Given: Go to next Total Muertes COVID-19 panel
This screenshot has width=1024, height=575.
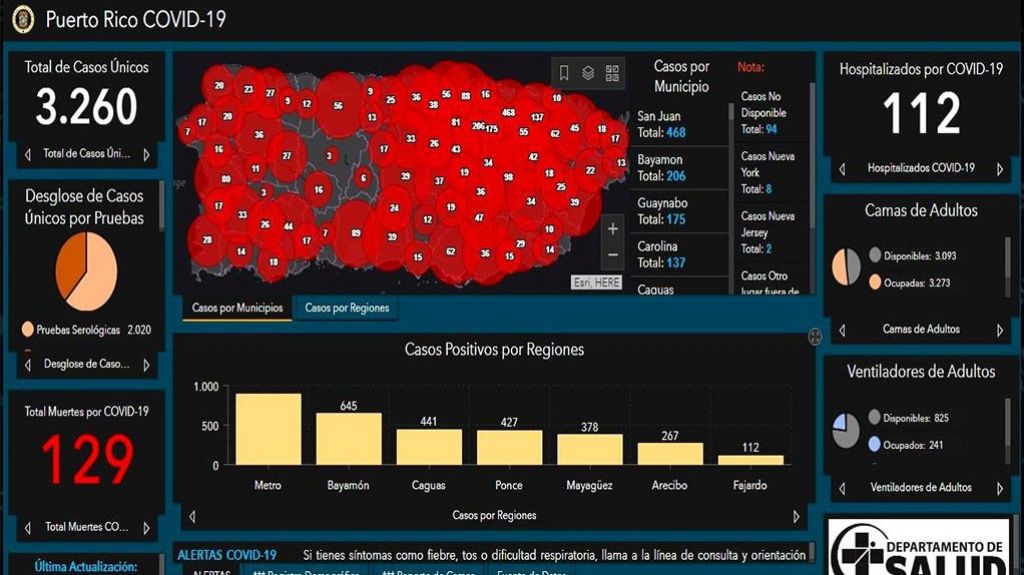Looking at the screenshot, I should [x=146, y=527].
